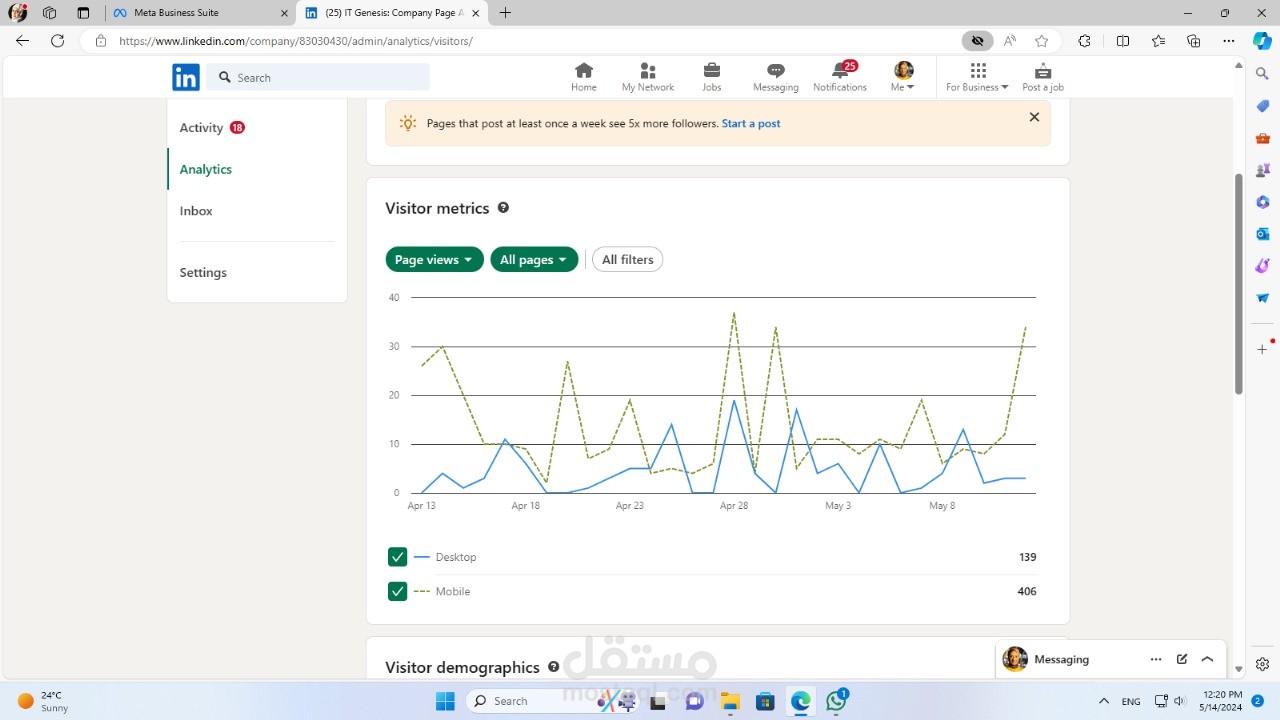Open Visitor metrics help question icon
The width and height of the screenshot is (1280, 720).
point(503,208)
